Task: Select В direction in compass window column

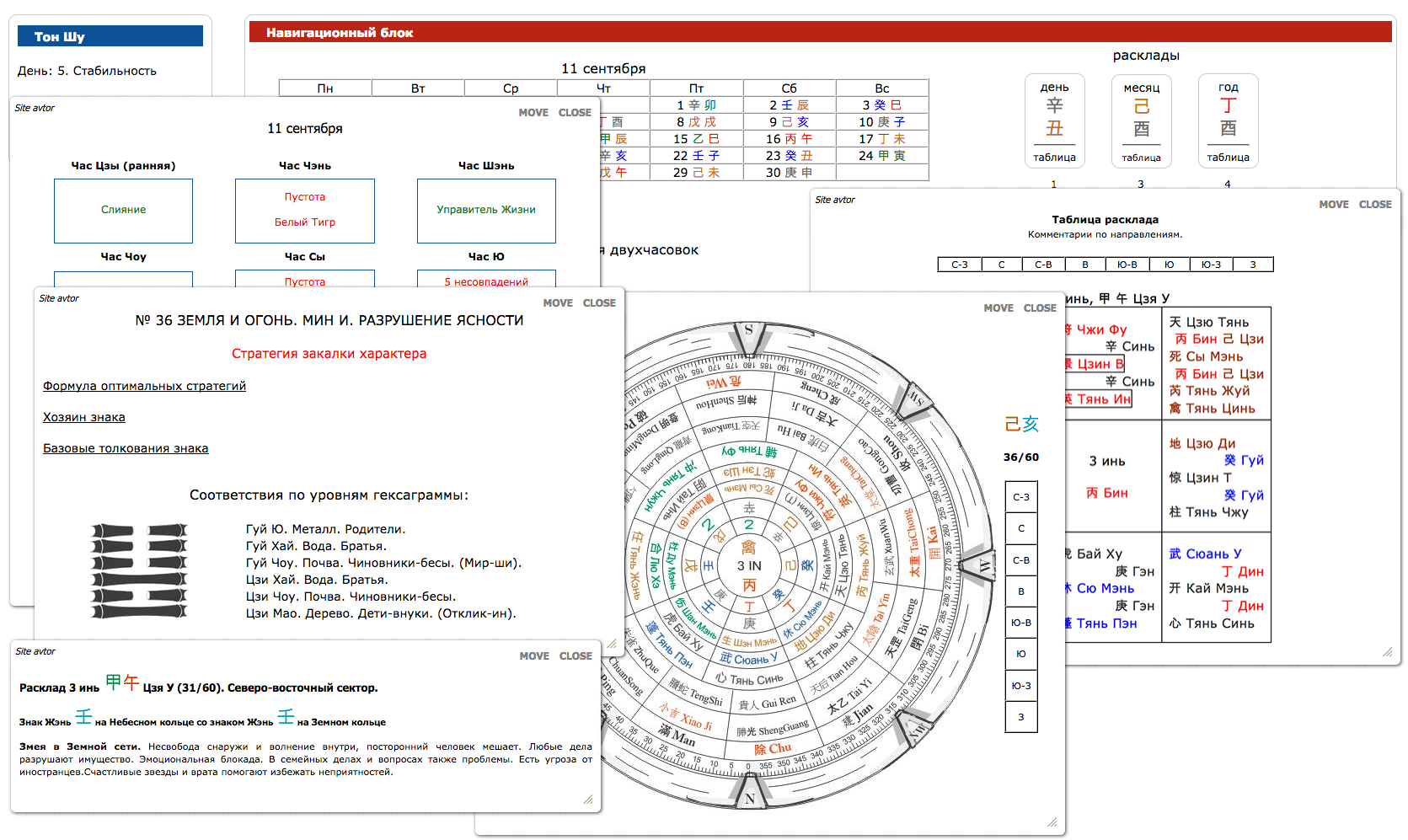Action: 1021,591
